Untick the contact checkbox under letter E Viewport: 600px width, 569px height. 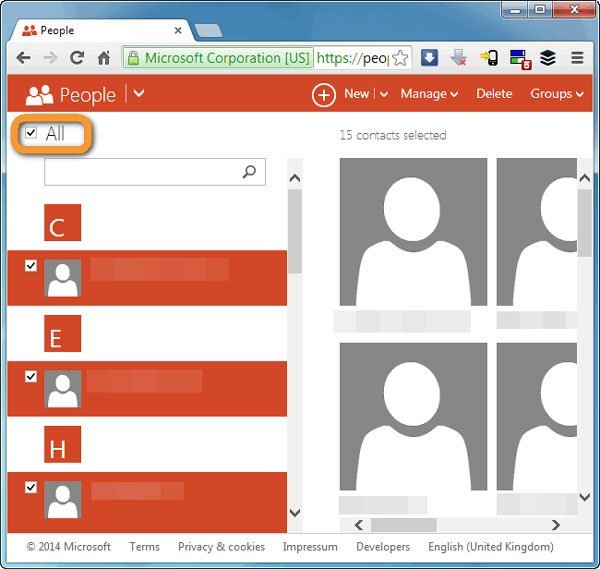click(x=30, y=376)
